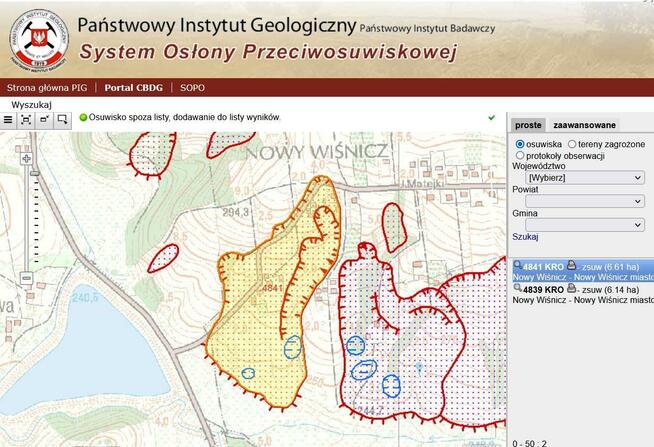Go to 'Strona główna PIG' link
The height and width of the screenshot is (447, 654).
(48, 87)
